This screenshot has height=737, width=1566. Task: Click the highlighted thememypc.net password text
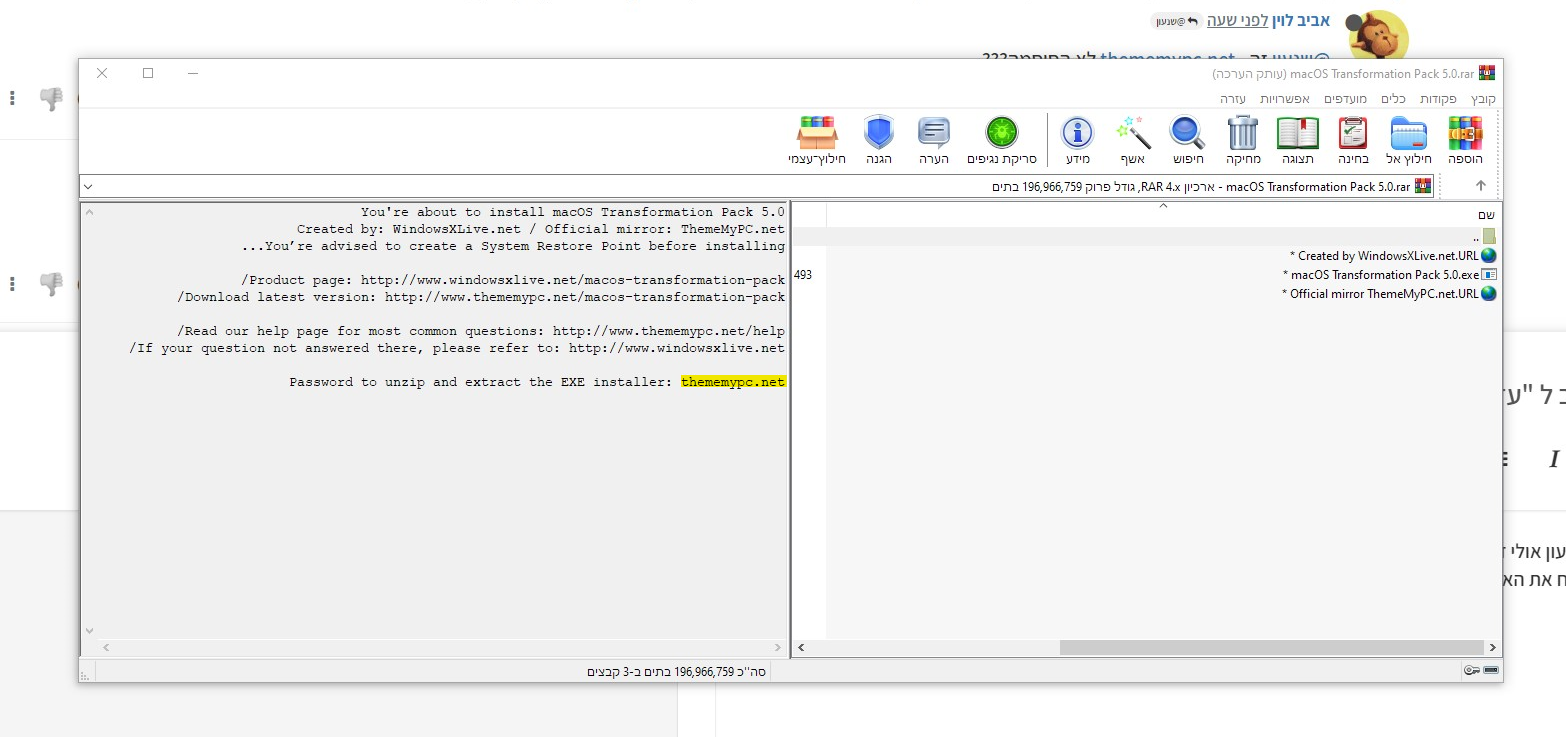733,382
